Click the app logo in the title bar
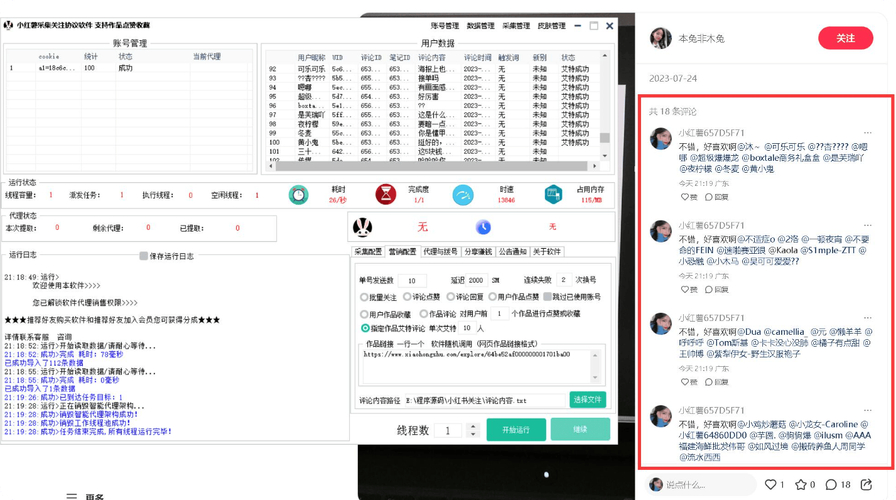The image size is (896, 500). (8, 25)
